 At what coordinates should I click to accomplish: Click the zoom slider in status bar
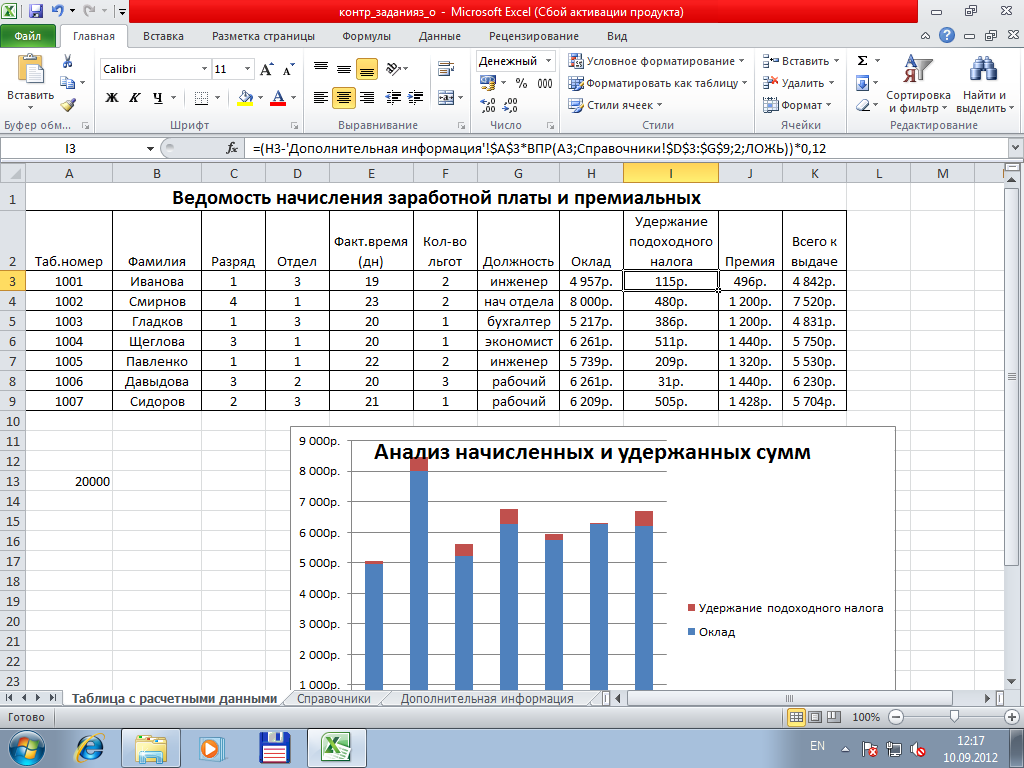[x=955, y=717]
